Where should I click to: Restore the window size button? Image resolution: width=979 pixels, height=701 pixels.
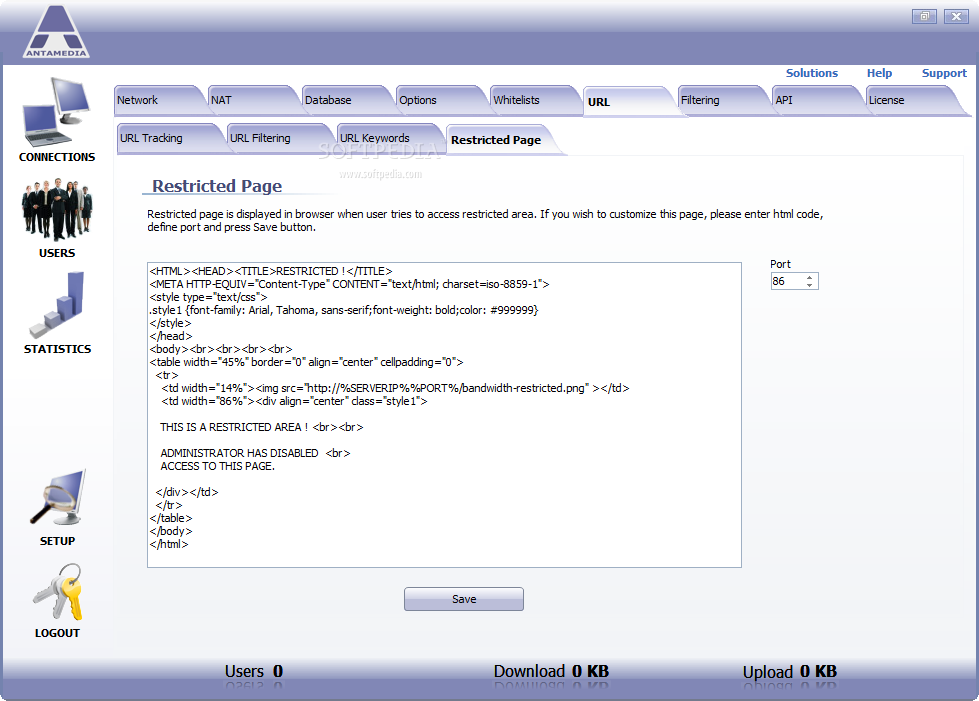coord(924,16)
